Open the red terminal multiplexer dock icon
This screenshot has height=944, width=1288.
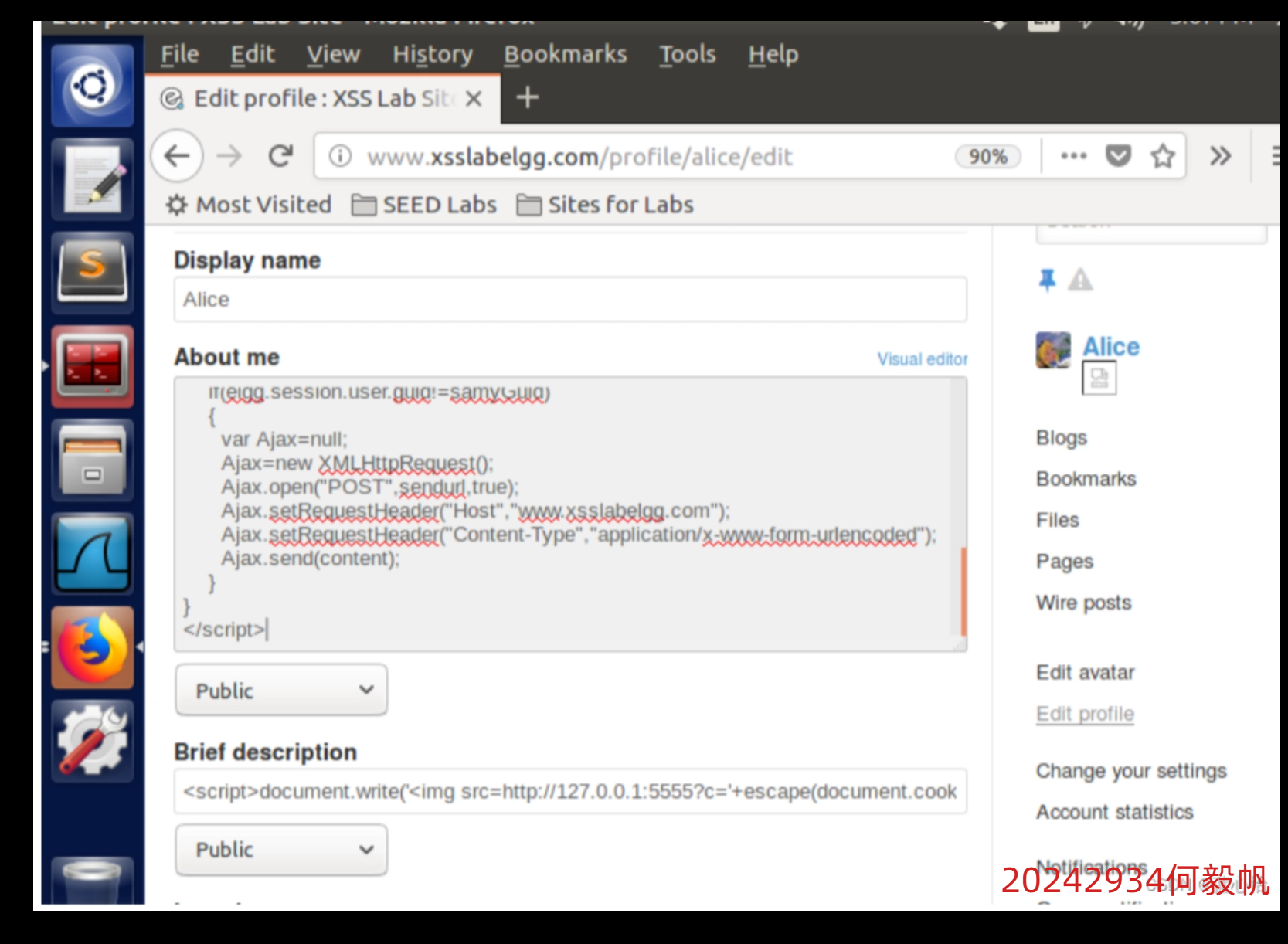pos(93,367)
